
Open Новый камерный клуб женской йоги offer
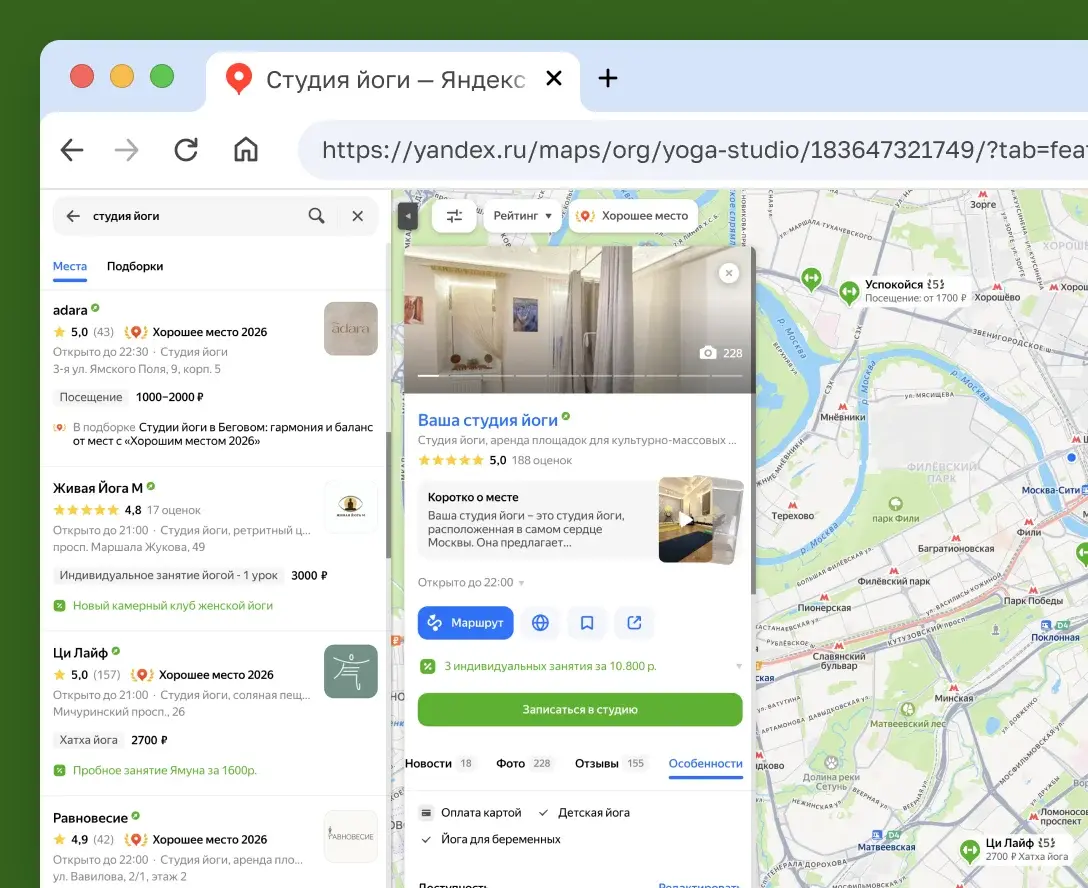pos(173,606)
